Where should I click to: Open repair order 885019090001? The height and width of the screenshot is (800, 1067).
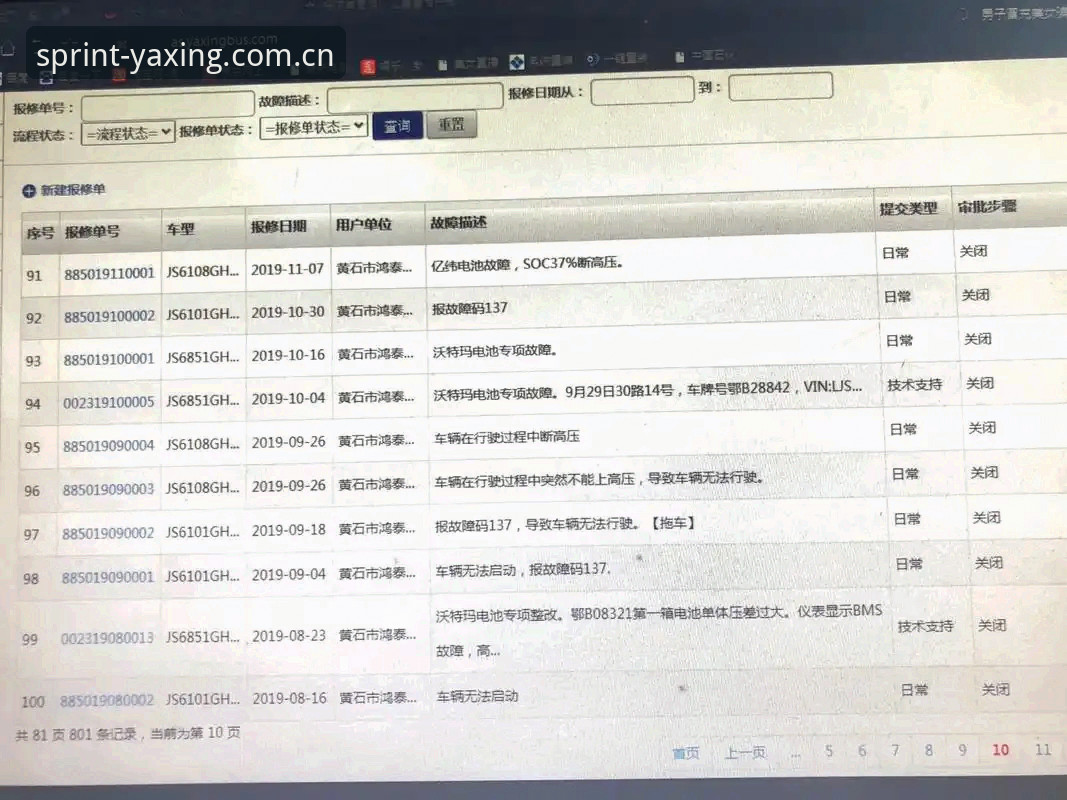pyautogui.click(x=107, y=577)
